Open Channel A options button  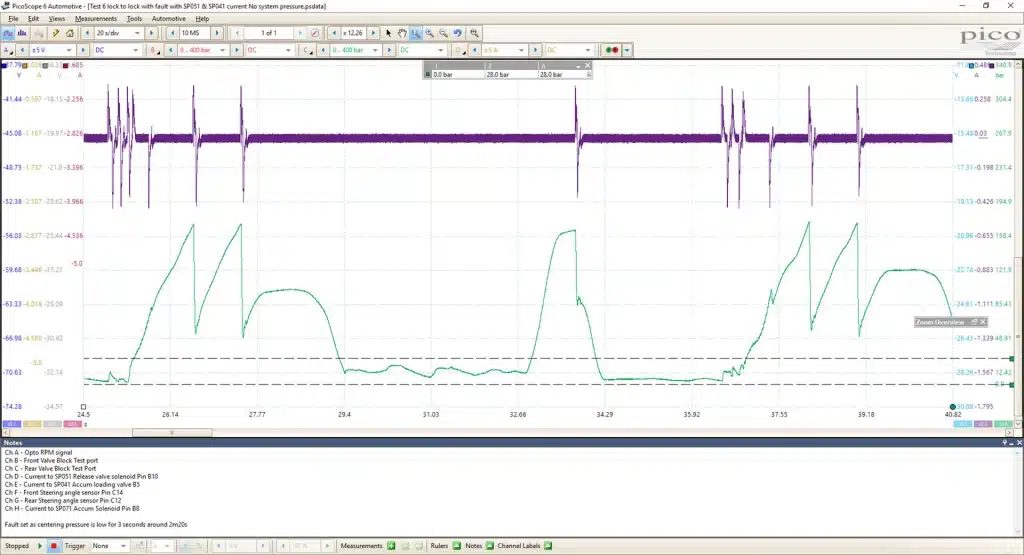pos(8,50)
